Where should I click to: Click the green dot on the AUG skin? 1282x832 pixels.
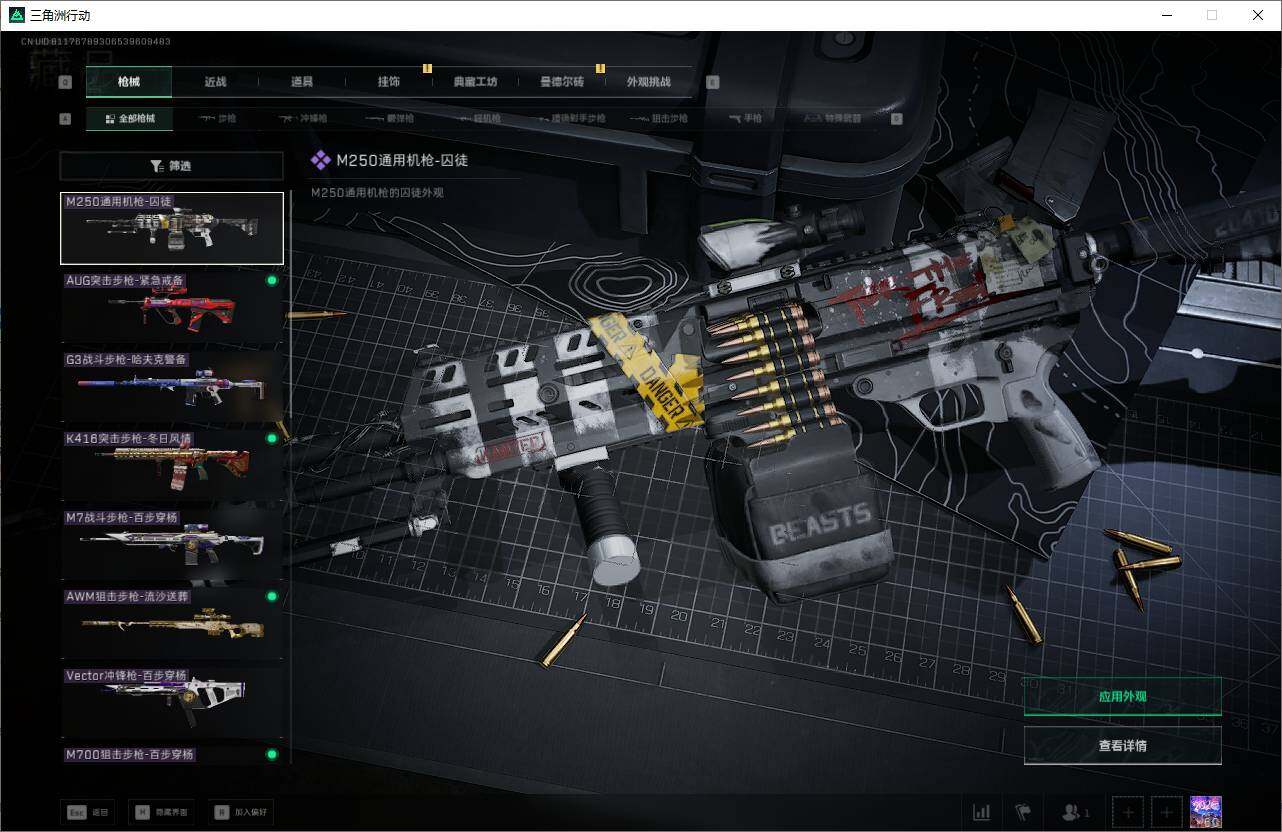[271, 281]
